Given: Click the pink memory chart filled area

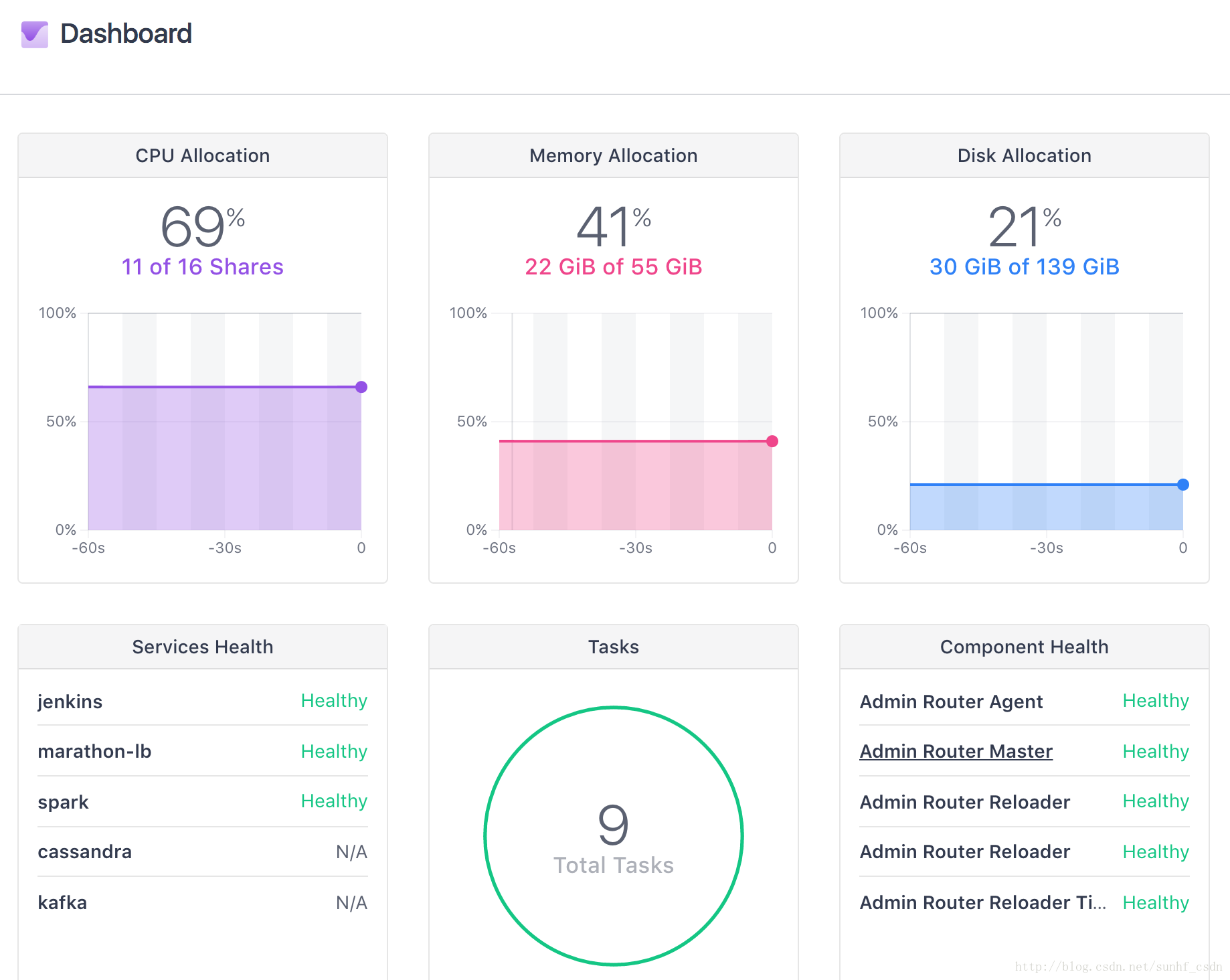Looking at the screenshot, I should pyautogui.click(x=636, y=486).
